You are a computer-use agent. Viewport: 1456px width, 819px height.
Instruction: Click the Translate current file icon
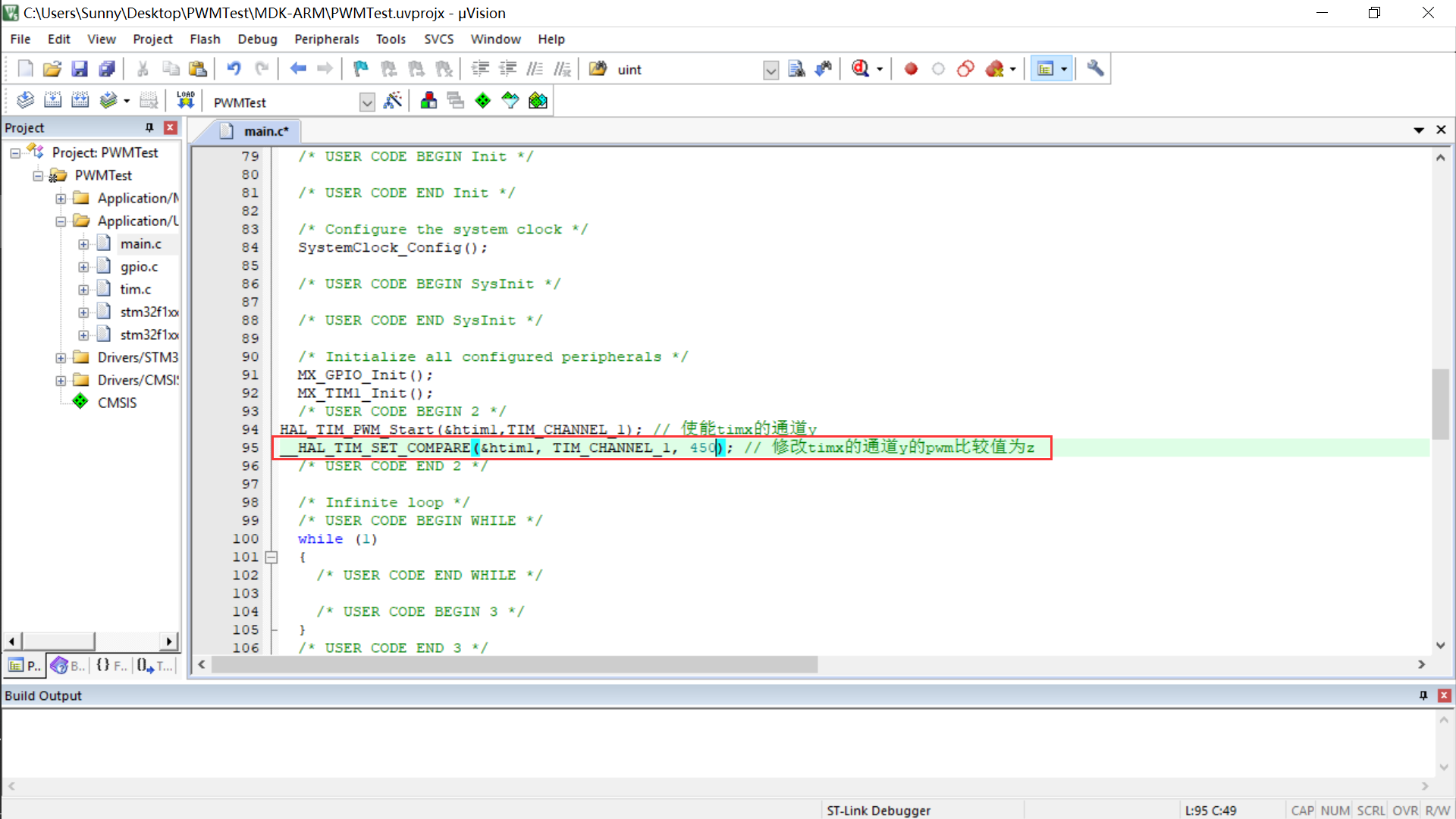coord(25,99)
